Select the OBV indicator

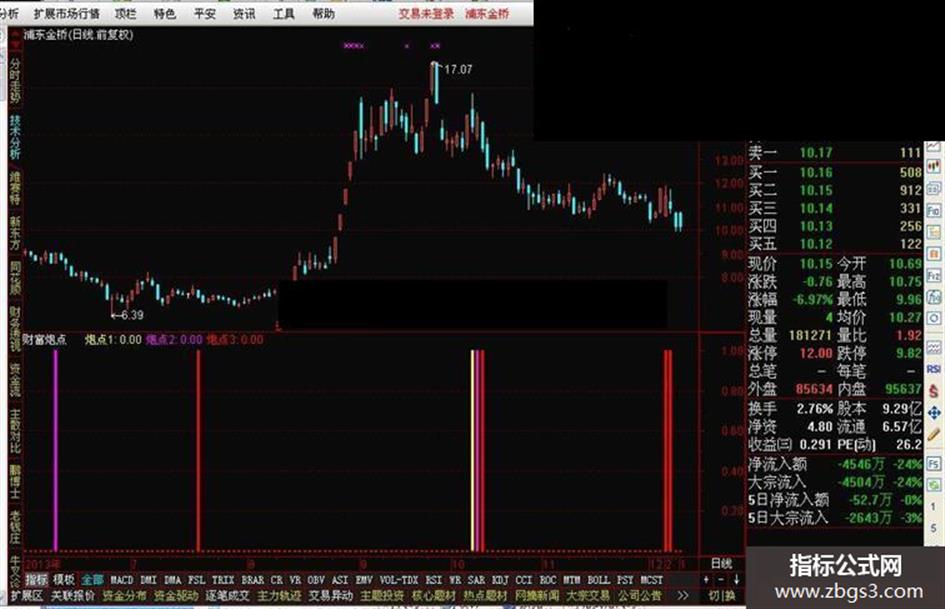[316, 579]
